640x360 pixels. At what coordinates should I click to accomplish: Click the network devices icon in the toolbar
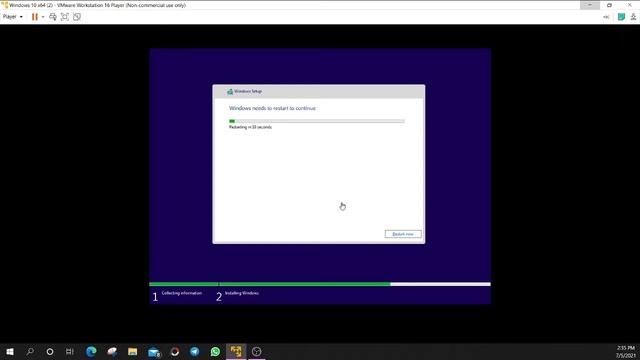pyautogui.click(x=633, y=17)
